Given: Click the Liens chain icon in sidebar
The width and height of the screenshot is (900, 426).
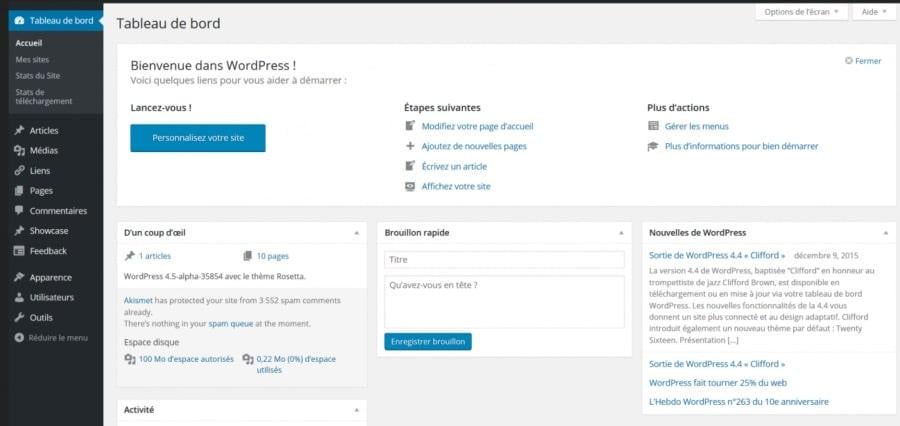Looking at the screenshot, I should [19, 171].
